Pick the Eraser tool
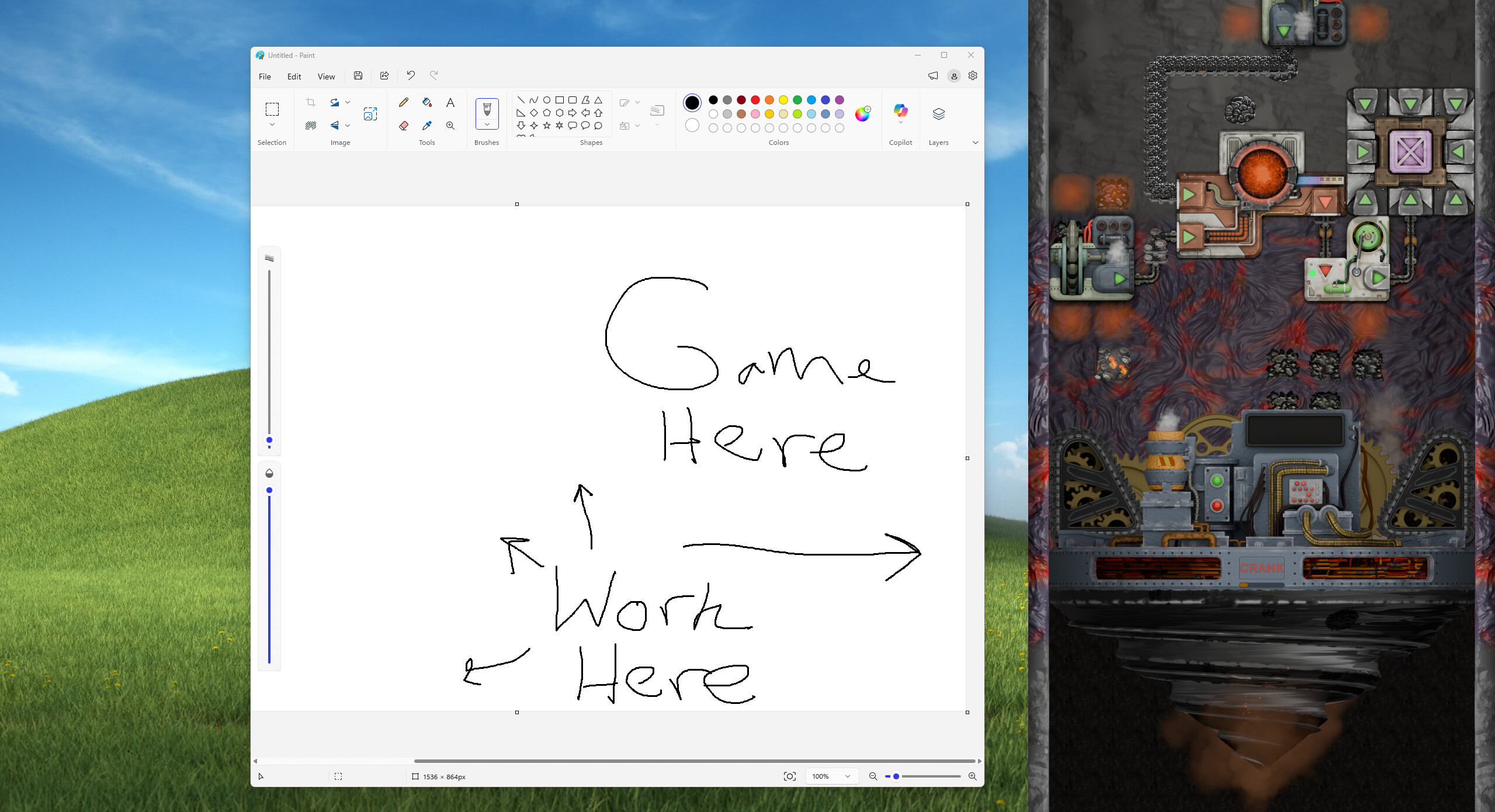The width and height of the screenshot is (1495, 812). (403, 126)
